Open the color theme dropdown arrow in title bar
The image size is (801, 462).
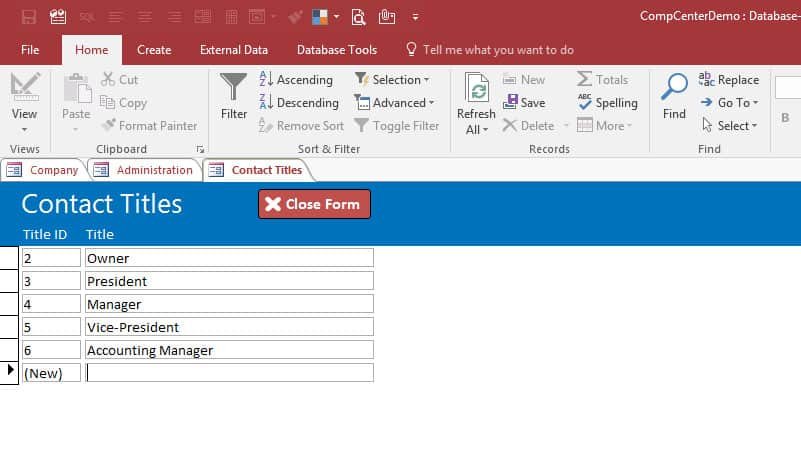[x=337, y=17]
